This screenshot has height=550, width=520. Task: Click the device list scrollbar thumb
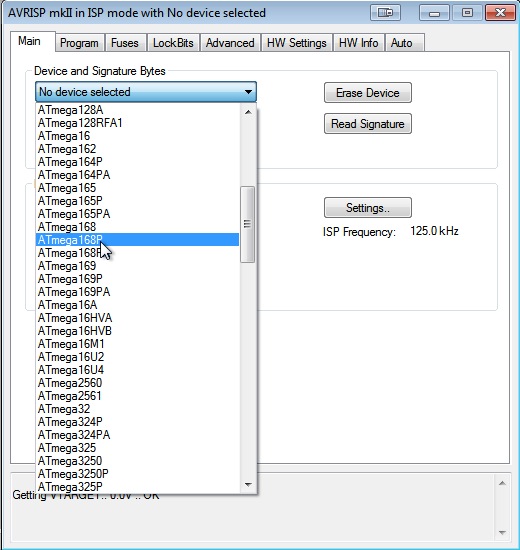point(247,224)
